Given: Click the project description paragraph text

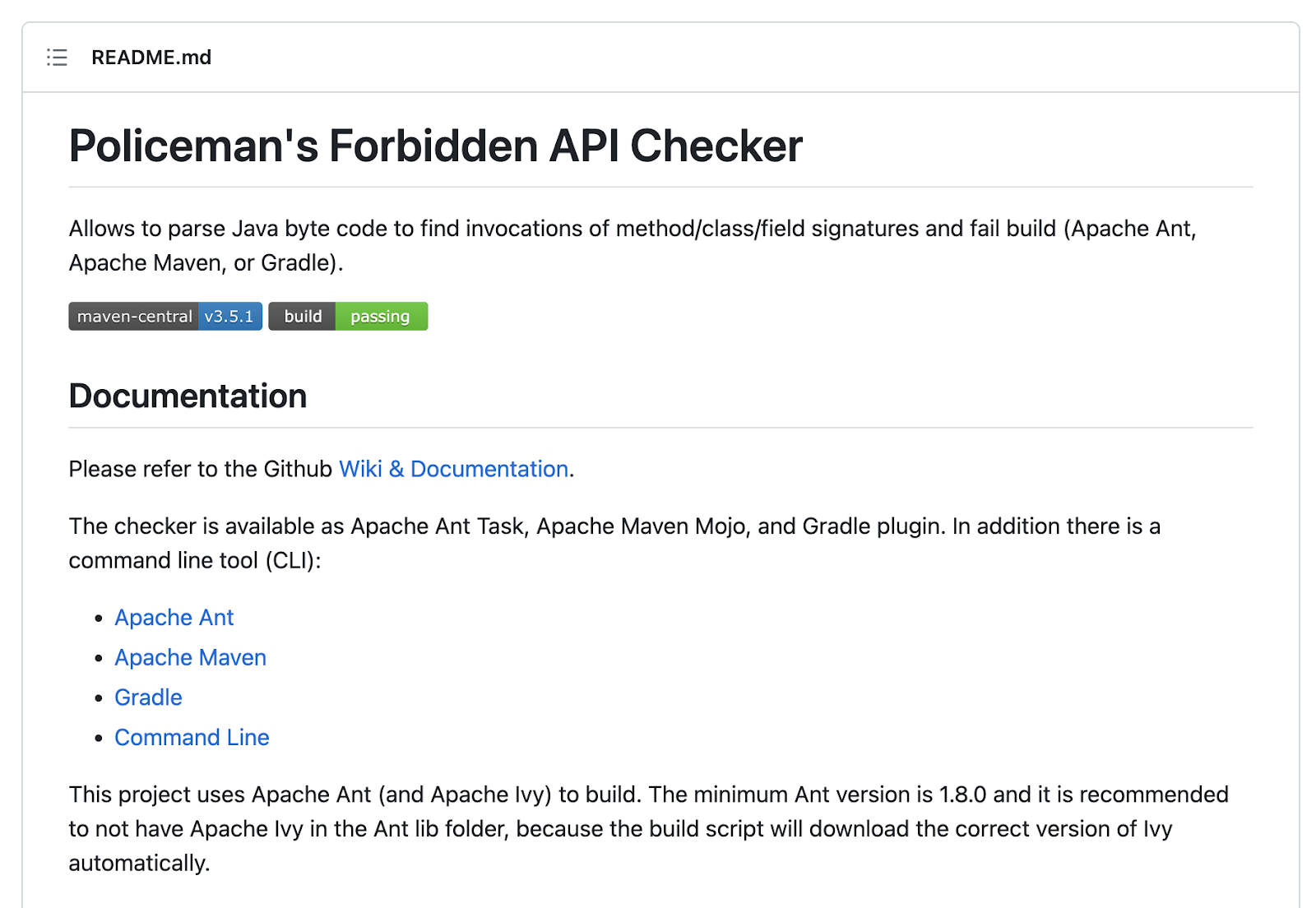Looking at the screenshot, I should point(633,246).
